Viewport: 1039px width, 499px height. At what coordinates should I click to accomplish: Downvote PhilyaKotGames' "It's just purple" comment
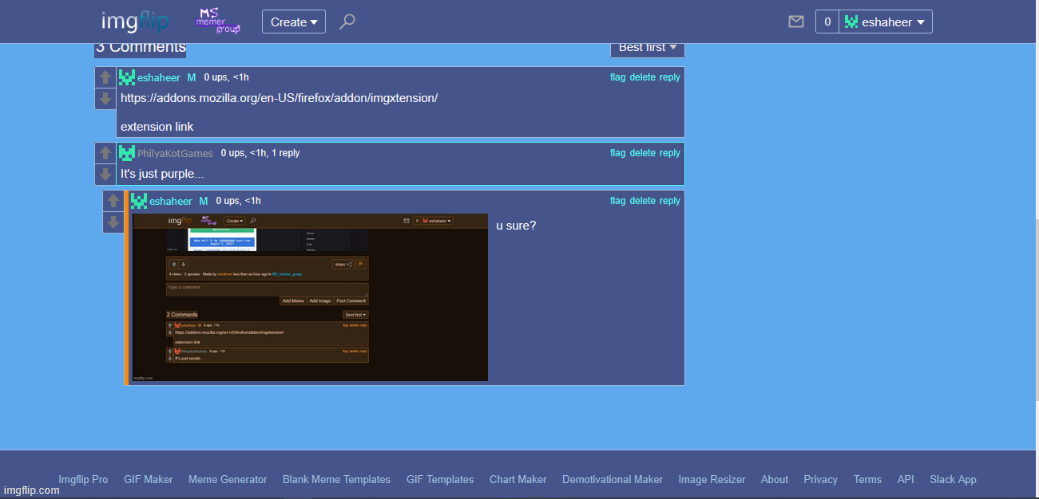pos(106,173)
